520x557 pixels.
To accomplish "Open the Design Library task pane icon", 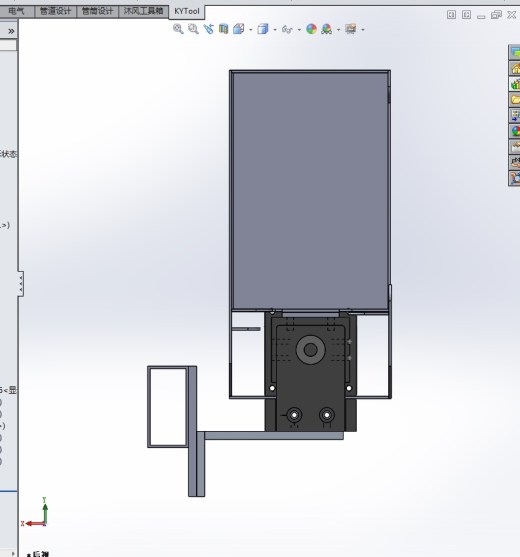I will [x=515, y=84].
